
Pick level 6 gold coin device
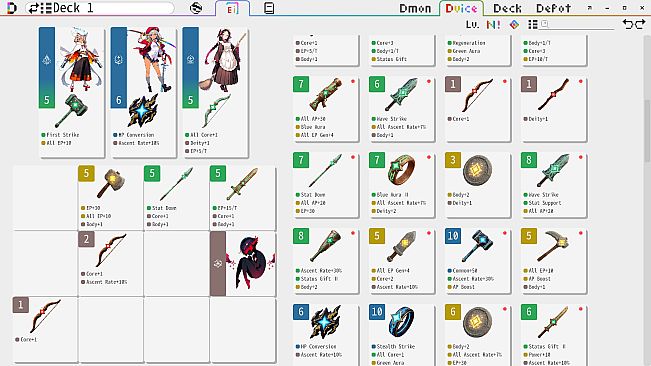[477, 335]
